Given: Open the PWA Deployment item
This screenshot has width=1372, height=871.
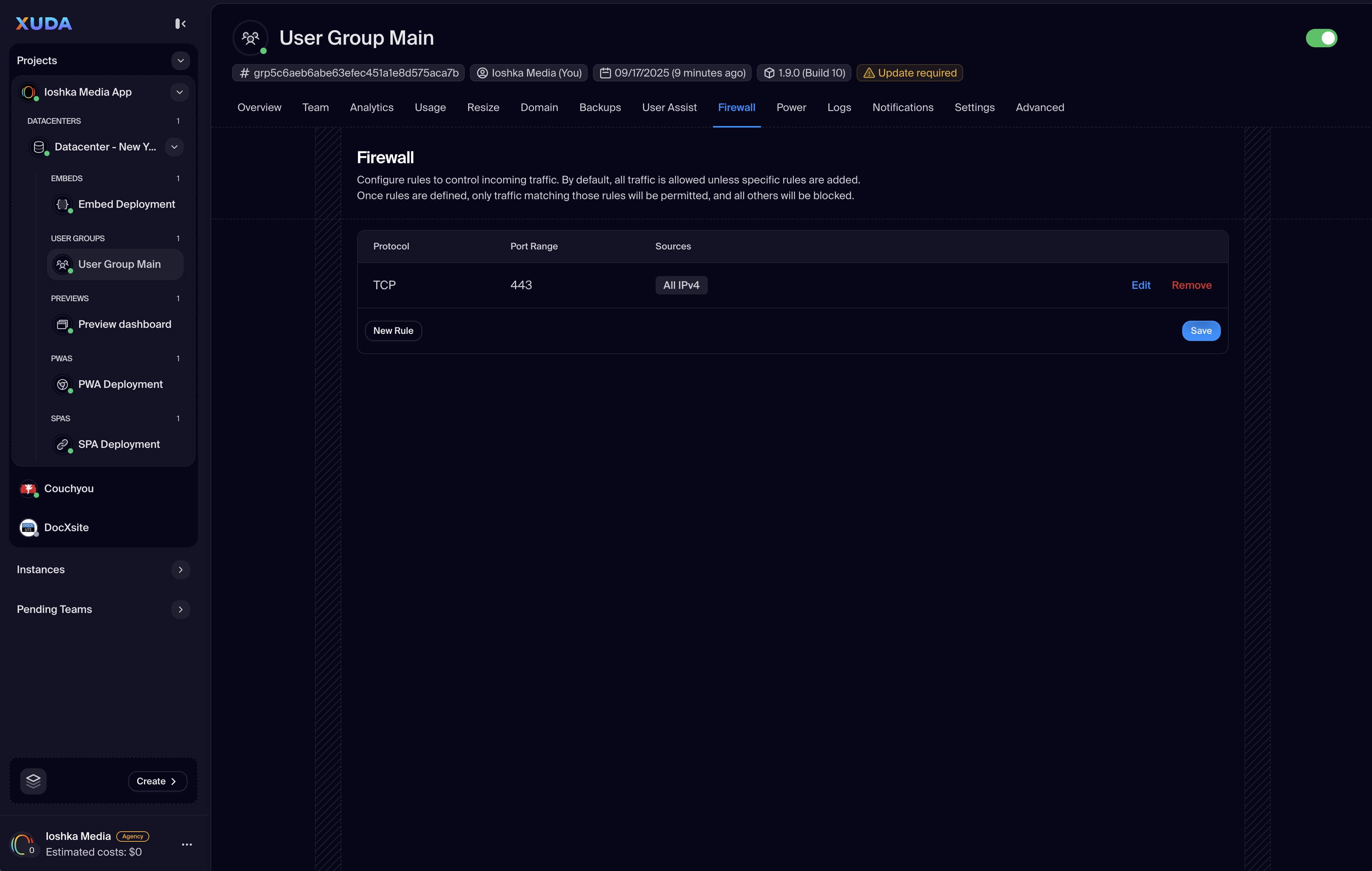Looking at the screenshot, I should (x=120, y=384).
